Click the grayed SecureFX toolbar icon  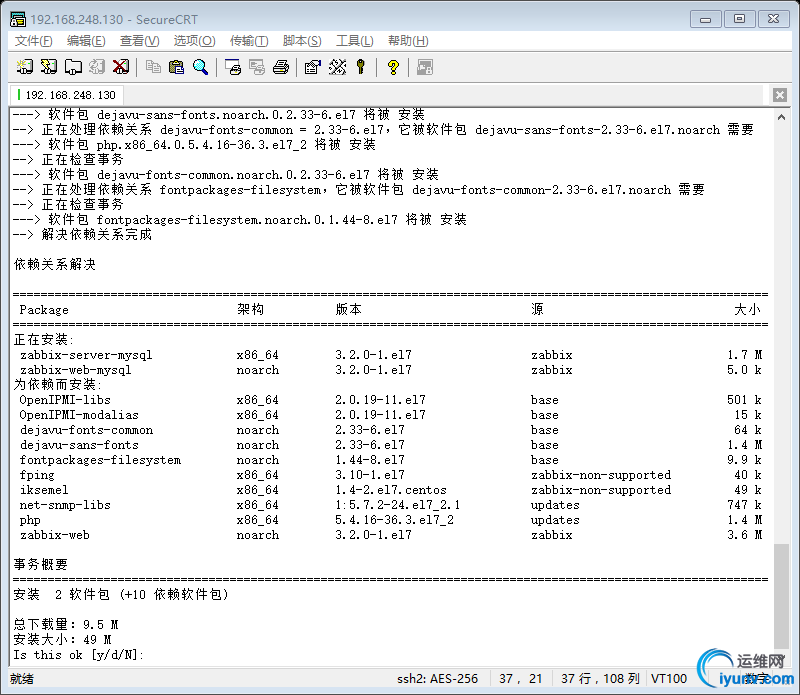(x=424, y=67)
